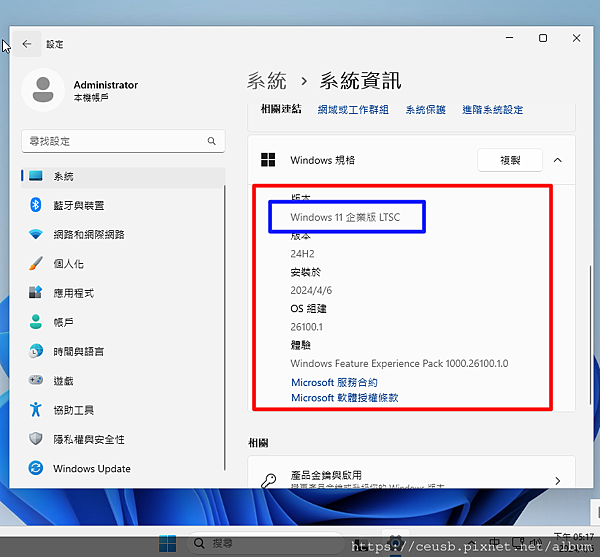Maximize the 設定 window
This screenshot has height=557, width=600.
coord(543,38)
